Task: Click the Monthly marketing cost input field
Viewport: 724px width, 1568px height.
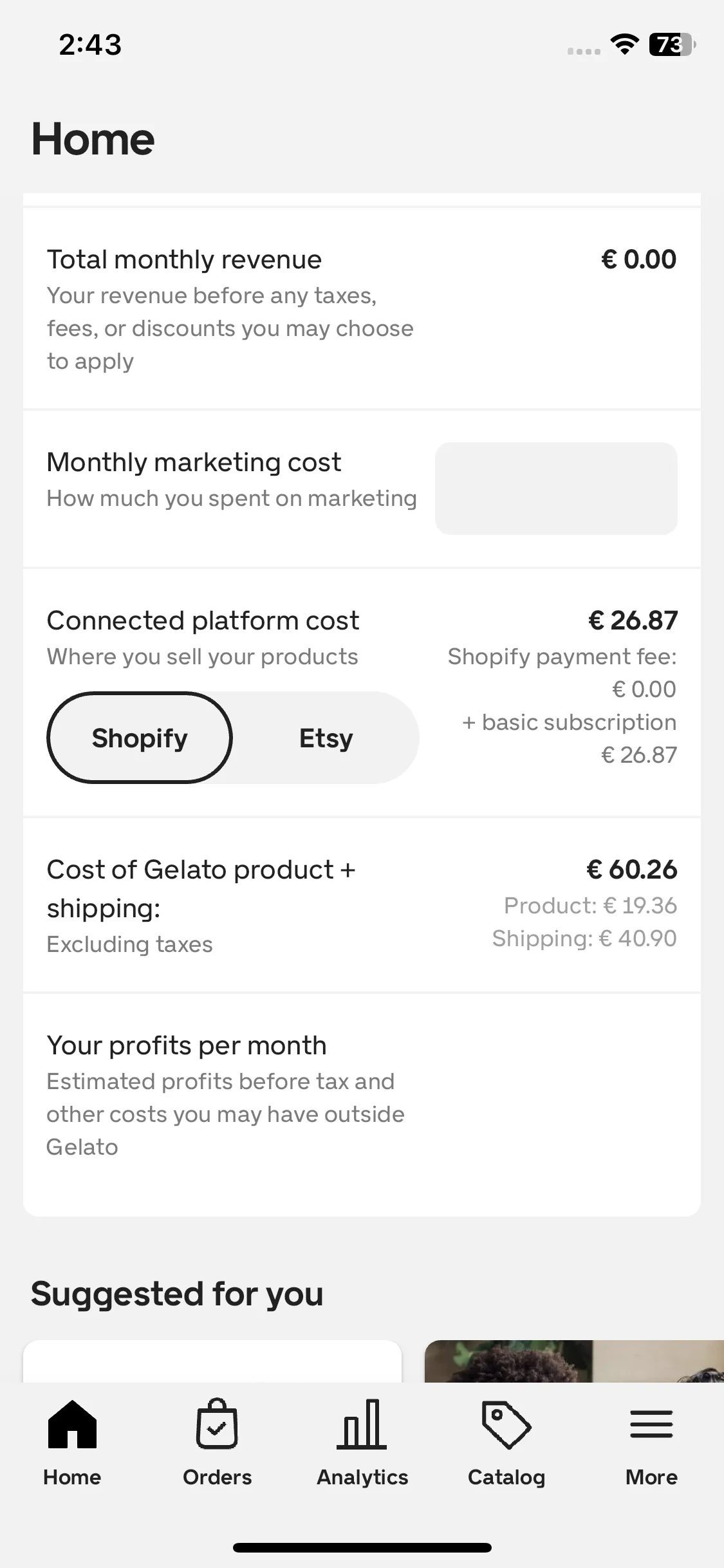Action: (556, 488)
